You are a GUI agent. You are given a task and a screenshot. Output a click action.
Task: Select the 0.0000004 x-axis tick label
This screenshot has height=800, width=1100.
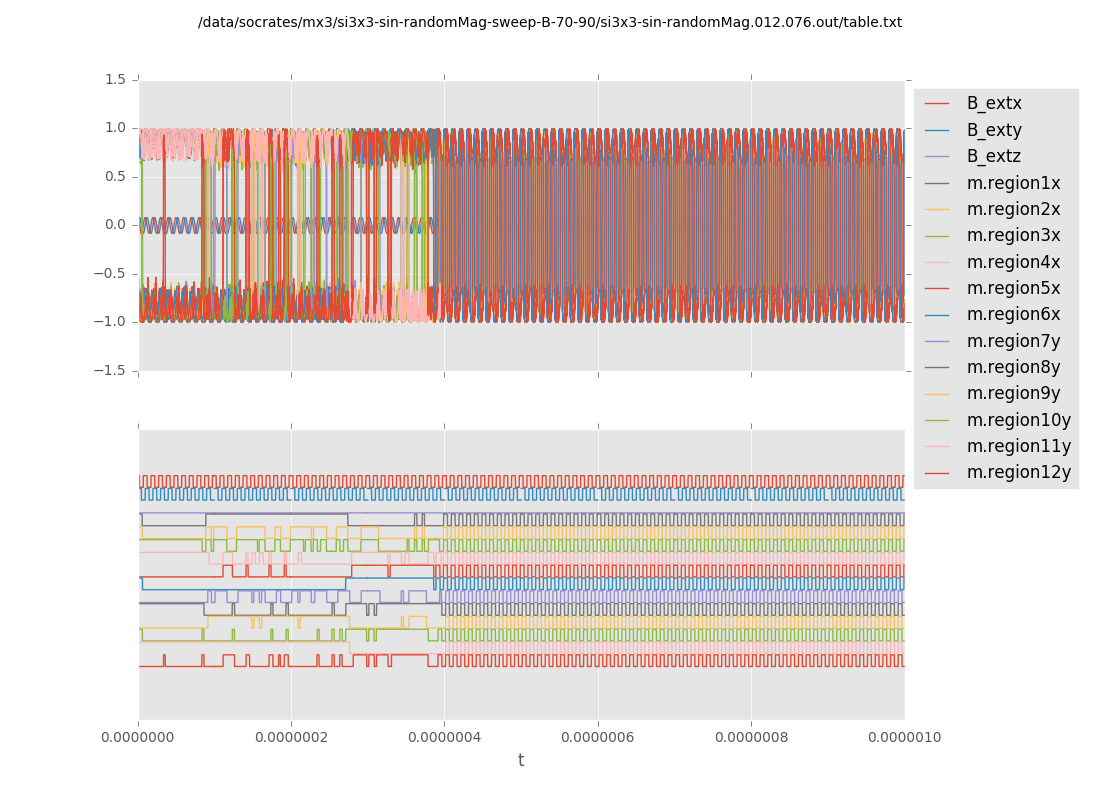tap(444, 738)
